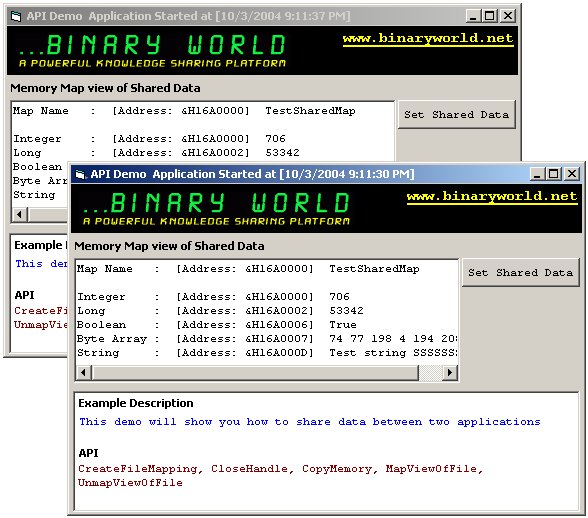The height and width of the screenshot is (518, 588).
Task: Click the background window's title bar app icon
Action: pyautogui.click(x=16, y=17)
